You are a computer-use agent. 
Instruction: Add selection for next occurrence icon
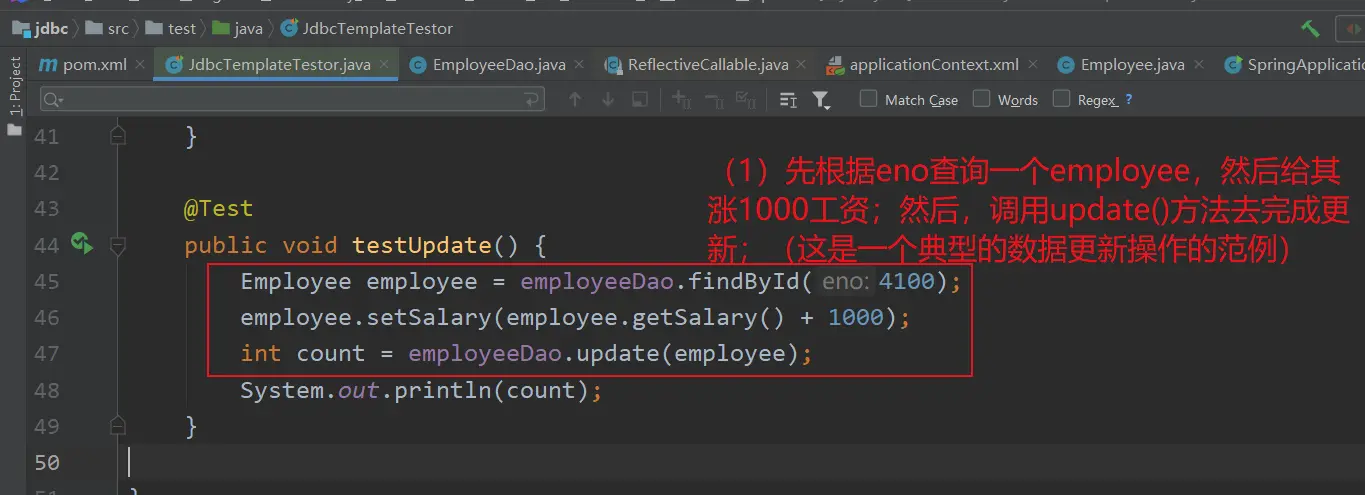coord(682,100)
